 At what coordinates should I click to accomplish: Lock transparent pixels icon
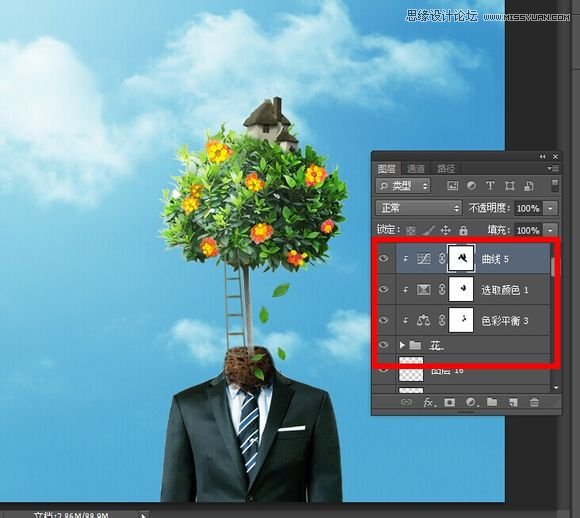411,231
